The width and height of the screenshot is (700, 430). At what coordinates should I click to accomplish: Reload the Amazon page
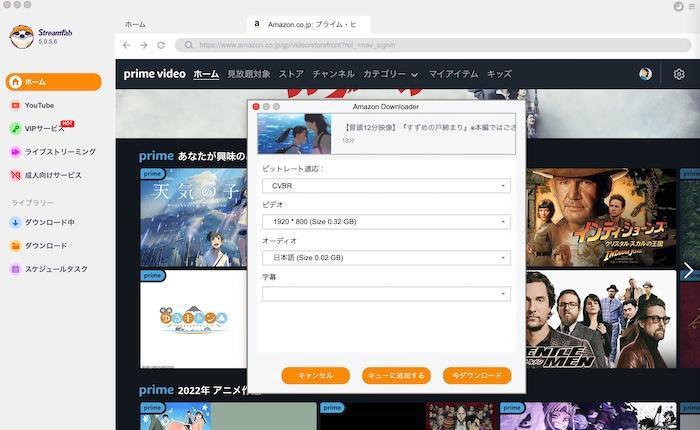161,45
